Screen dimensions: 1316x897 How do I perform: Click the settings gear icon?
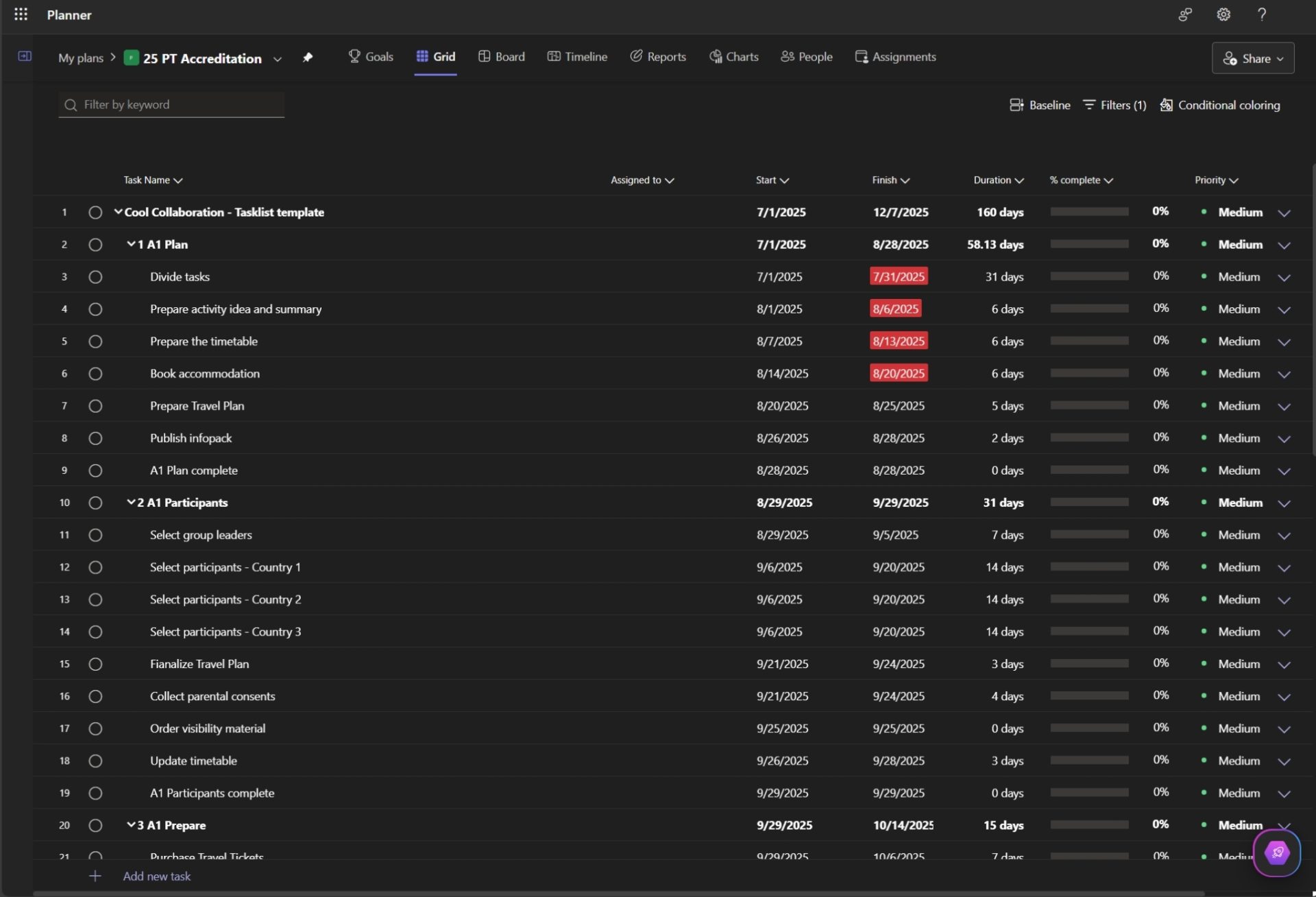click(1223, 14)
